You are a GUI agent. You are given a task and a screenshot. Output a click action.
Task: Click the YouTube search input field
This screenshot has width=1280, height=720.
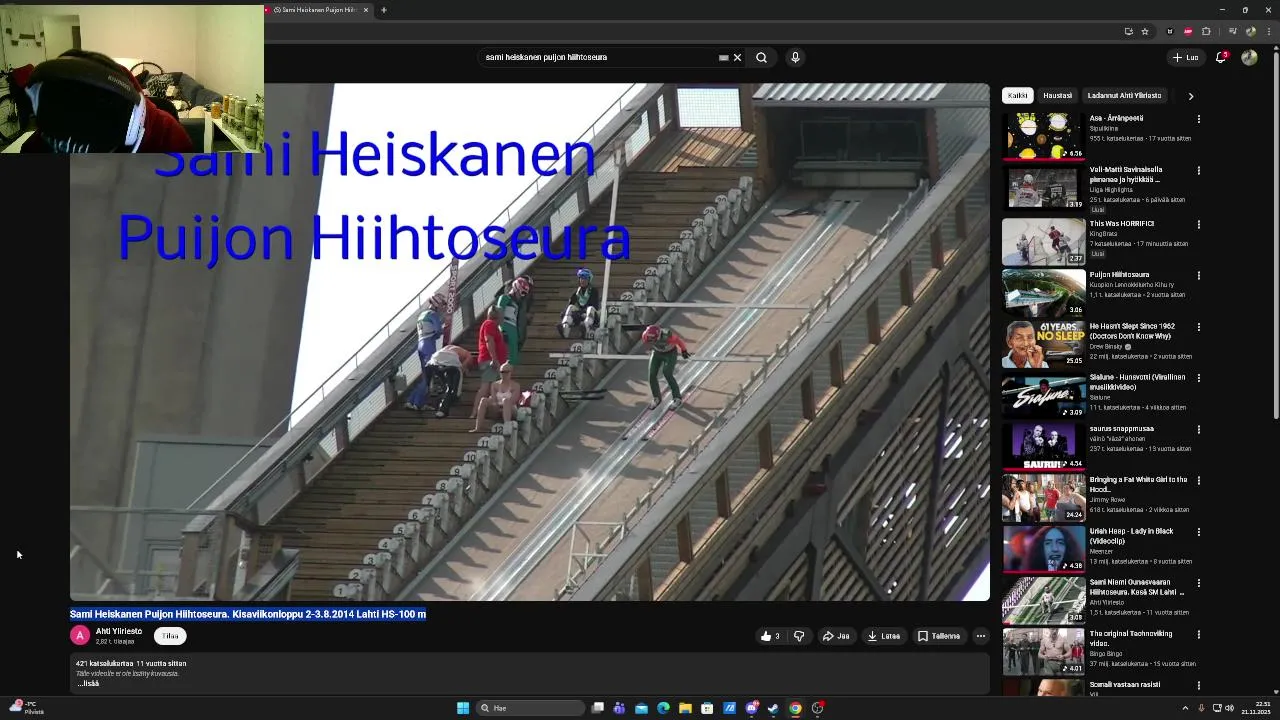click(600, 57)
